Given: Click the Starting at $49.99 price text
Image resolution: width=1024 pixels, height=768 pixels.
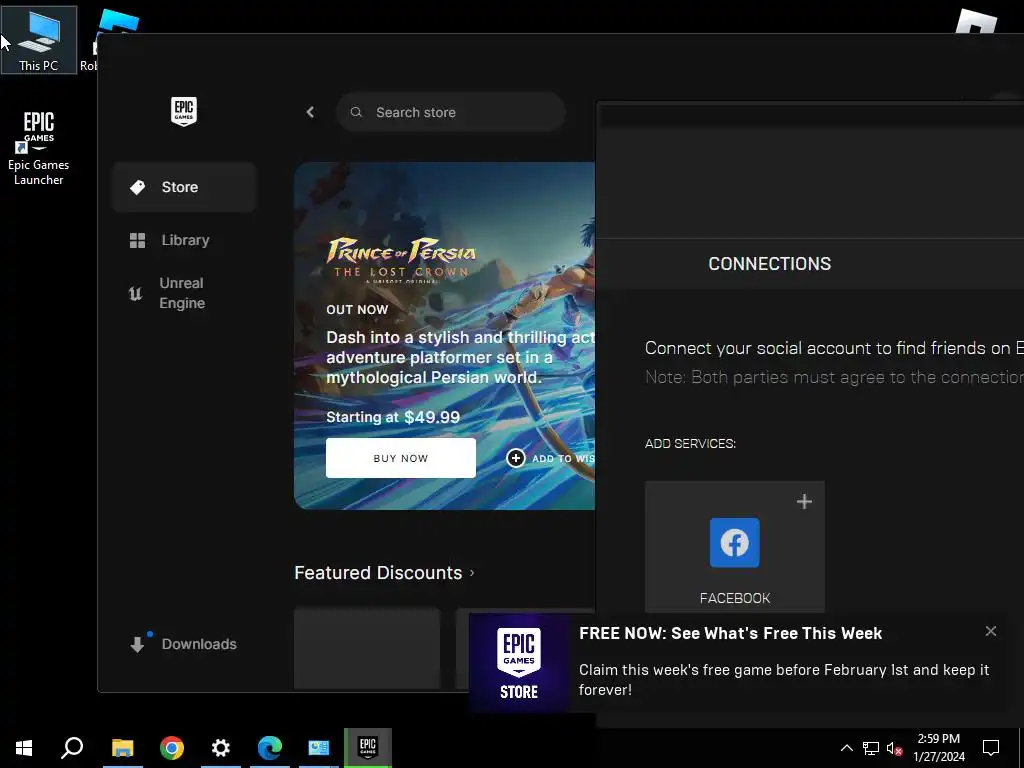Looking at the screenshot, I should [x=393, y=417].
